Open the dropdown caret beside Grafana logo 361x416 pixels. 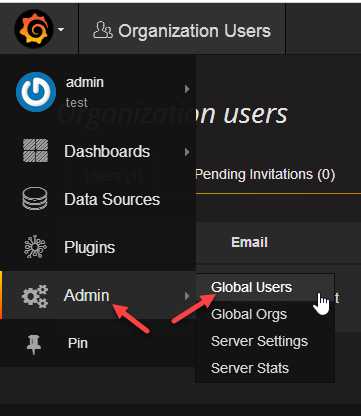tap(61, 30)
